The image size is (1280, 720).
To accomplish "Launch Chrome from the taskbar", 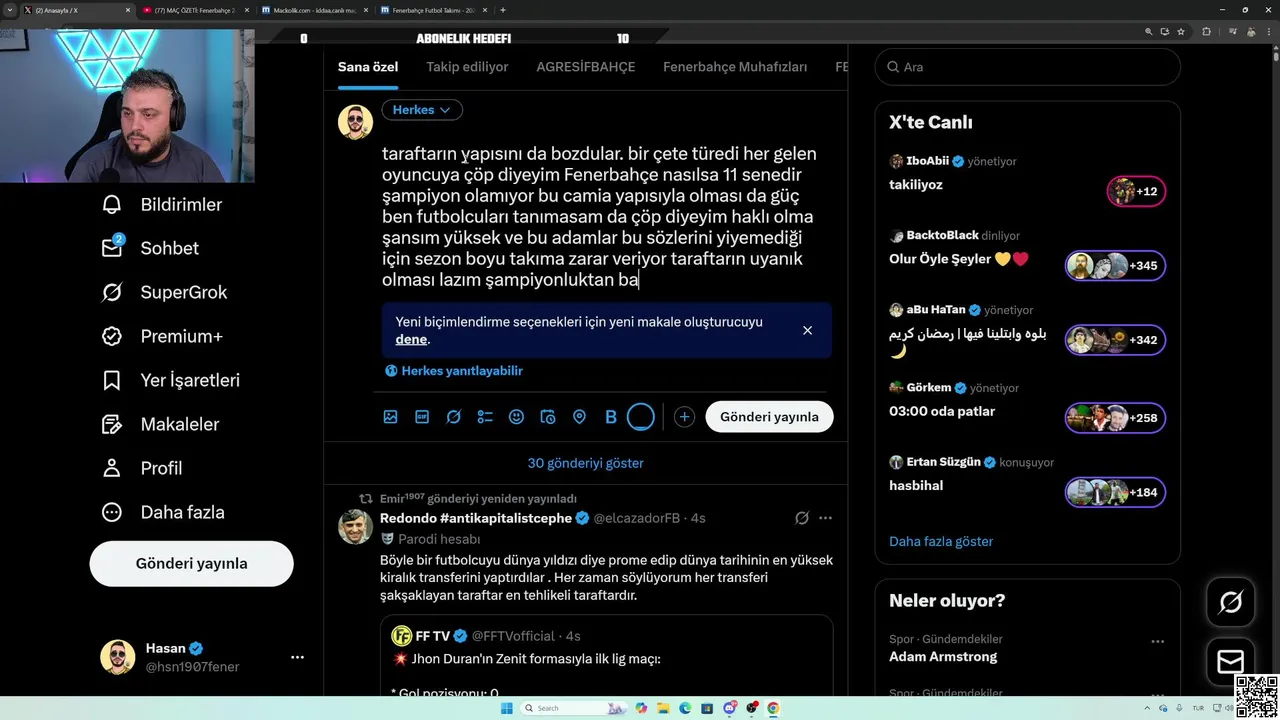I will tap(773, 708).
